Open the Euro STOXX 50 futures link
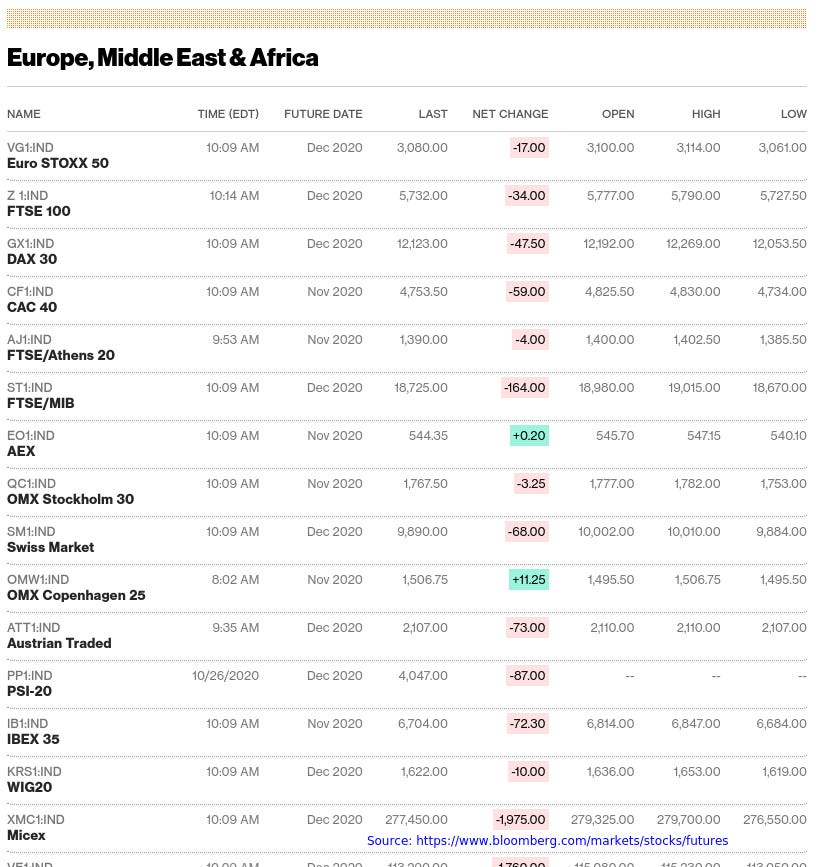The image size is (824, 867). (x=58, y=163)
